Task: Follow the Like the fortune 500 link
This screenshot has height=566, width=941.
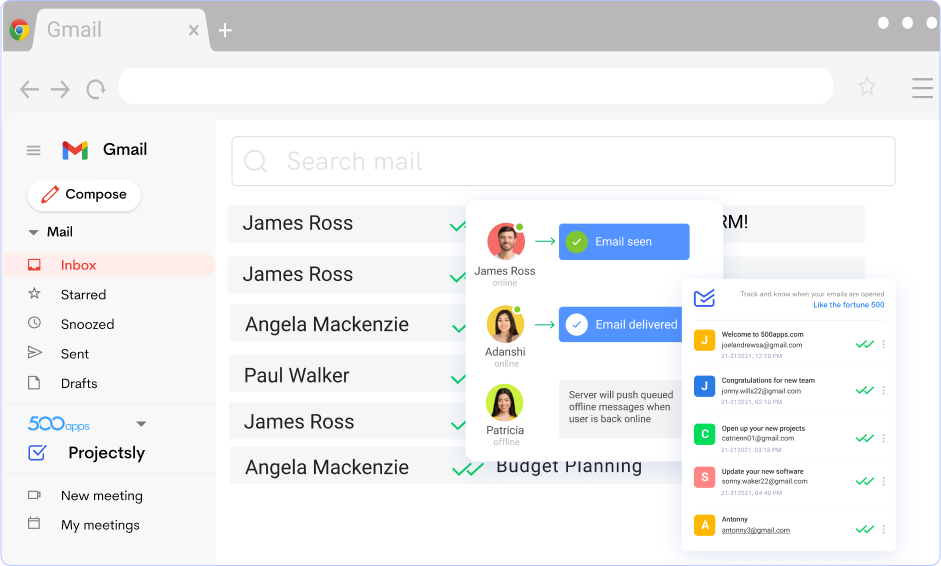Action: [x=849, y=305]
